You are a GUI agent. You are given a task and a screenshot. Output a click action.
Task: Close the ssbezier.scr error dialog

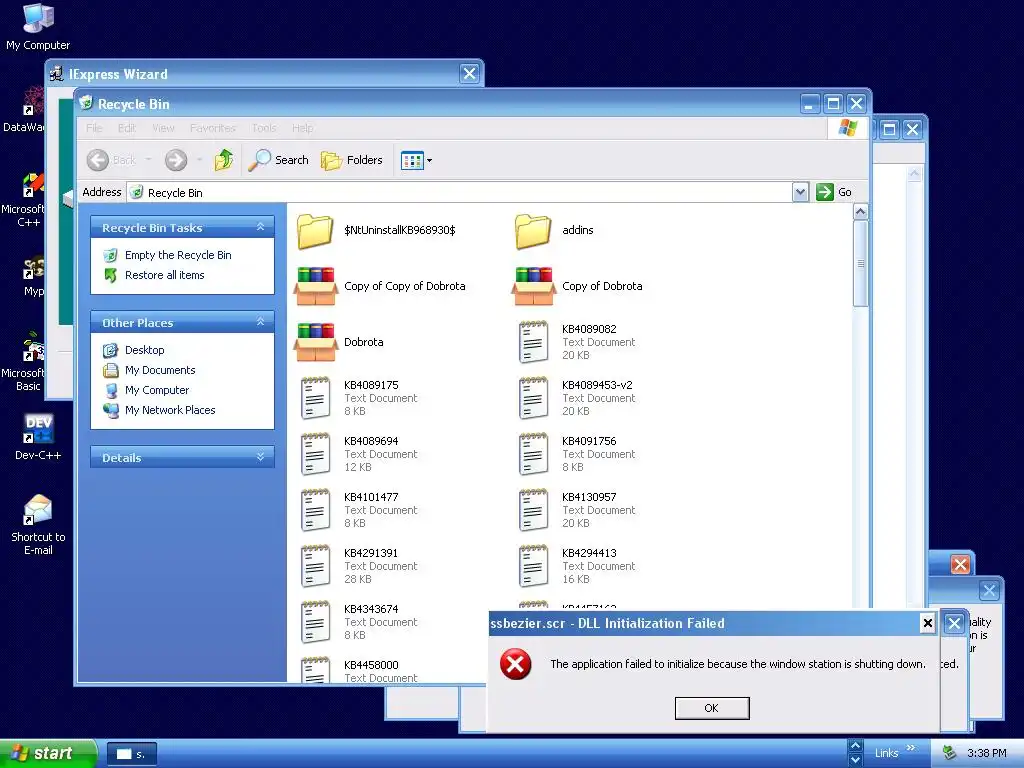[x=927, y=623]
